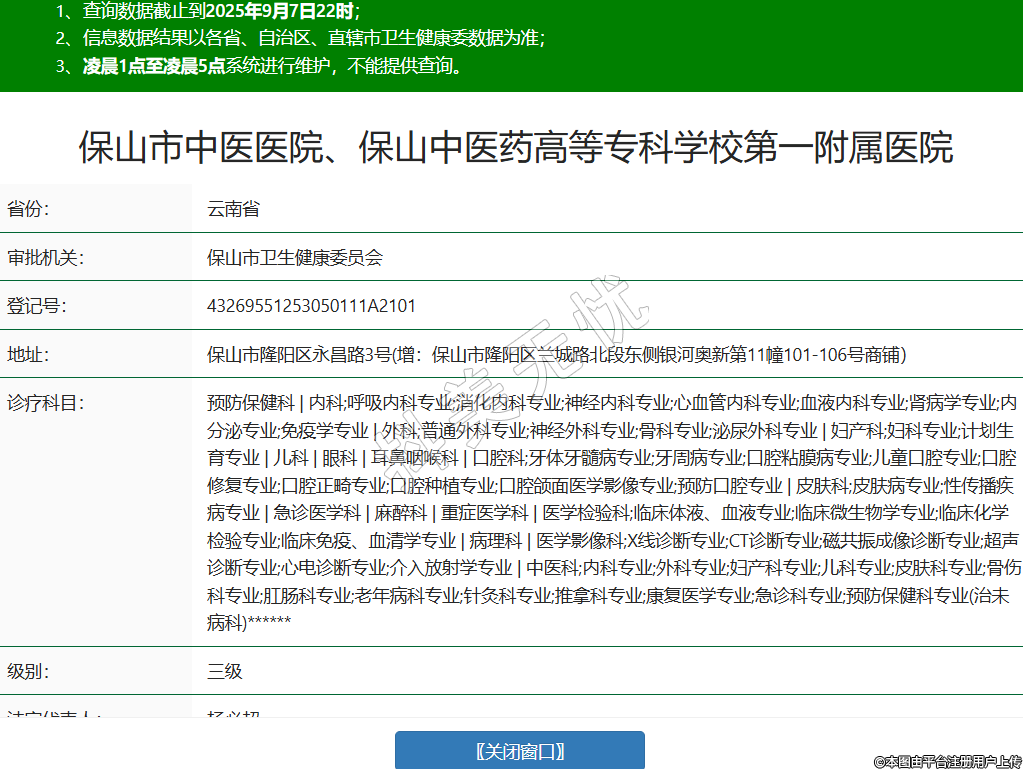Click the 级别 field label
1023x769 pixels.
28,671
